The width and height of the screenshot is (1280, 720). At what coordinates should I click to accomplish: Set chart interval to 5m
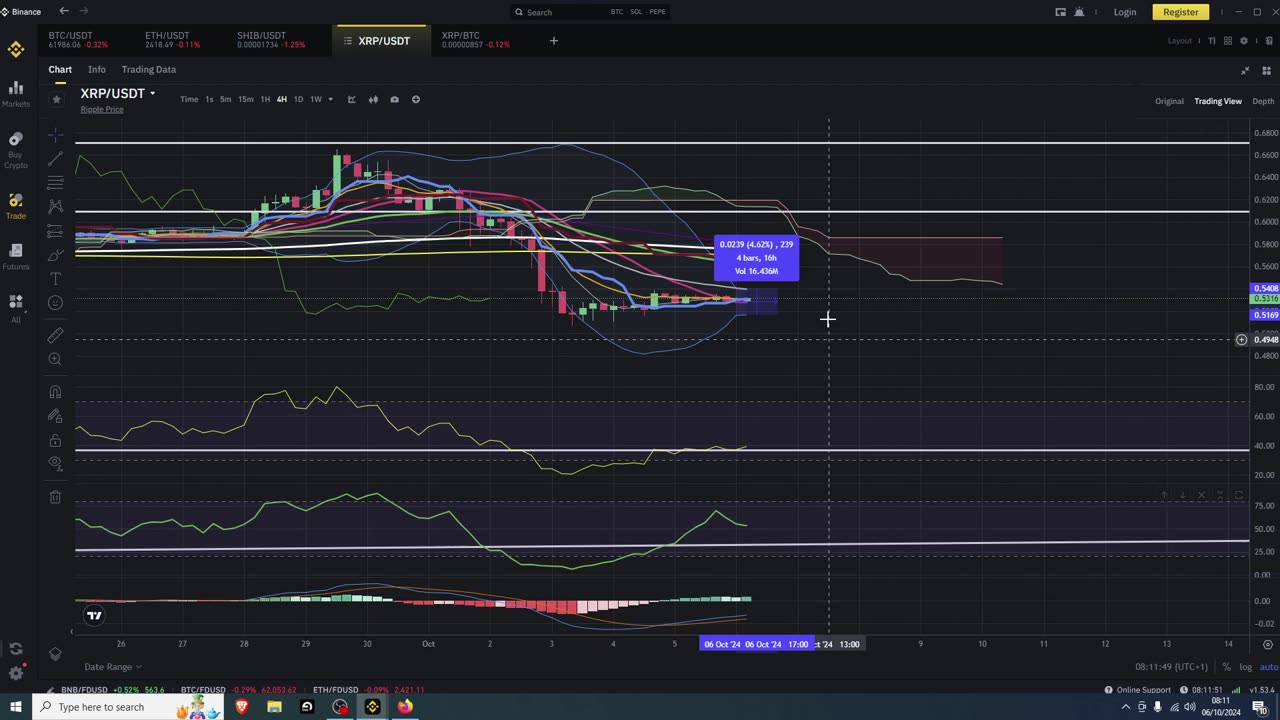pyautogui.click(x=225, y=99)
